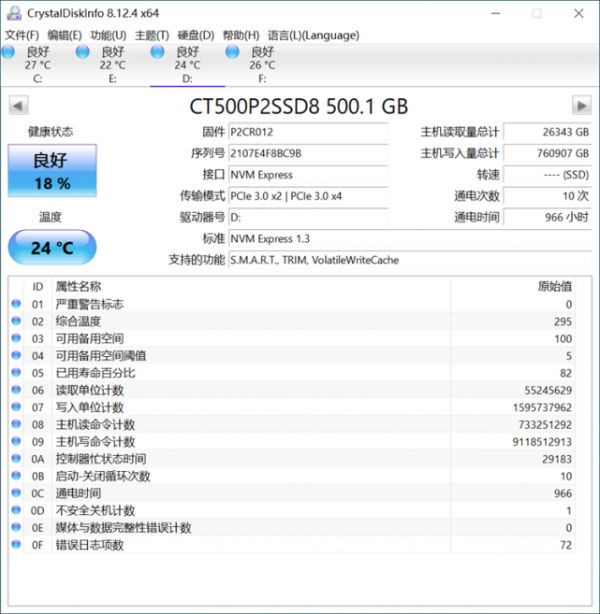Click the power on hours value 966 小时

[x=547, y=217]
